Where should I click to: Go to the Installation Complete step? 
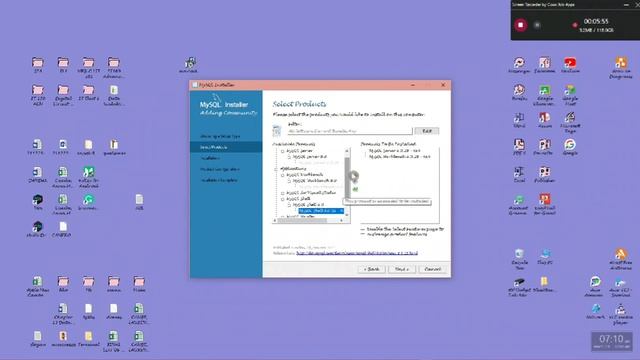(x=219, y=180)
